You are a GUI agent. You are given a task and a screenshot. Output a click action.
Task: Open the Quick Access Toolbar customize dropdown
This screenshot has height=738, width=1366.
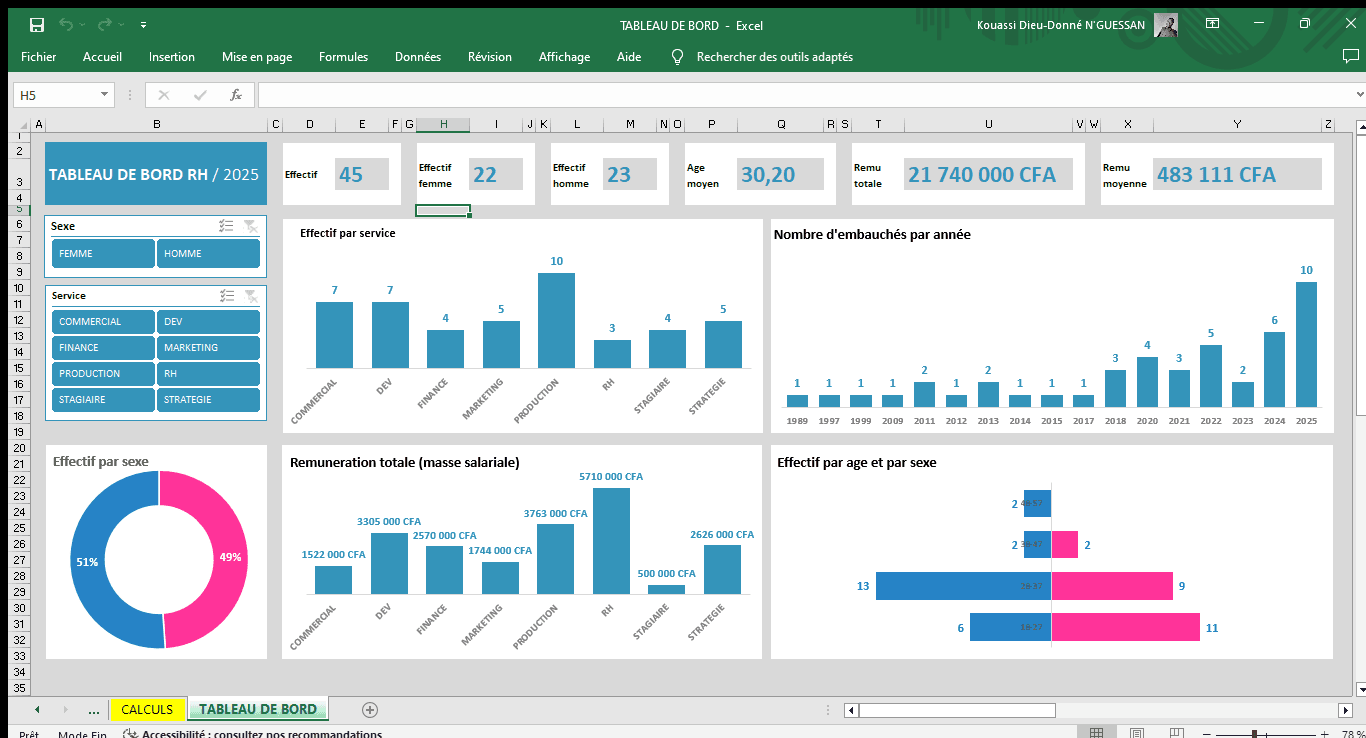point(142,25)
